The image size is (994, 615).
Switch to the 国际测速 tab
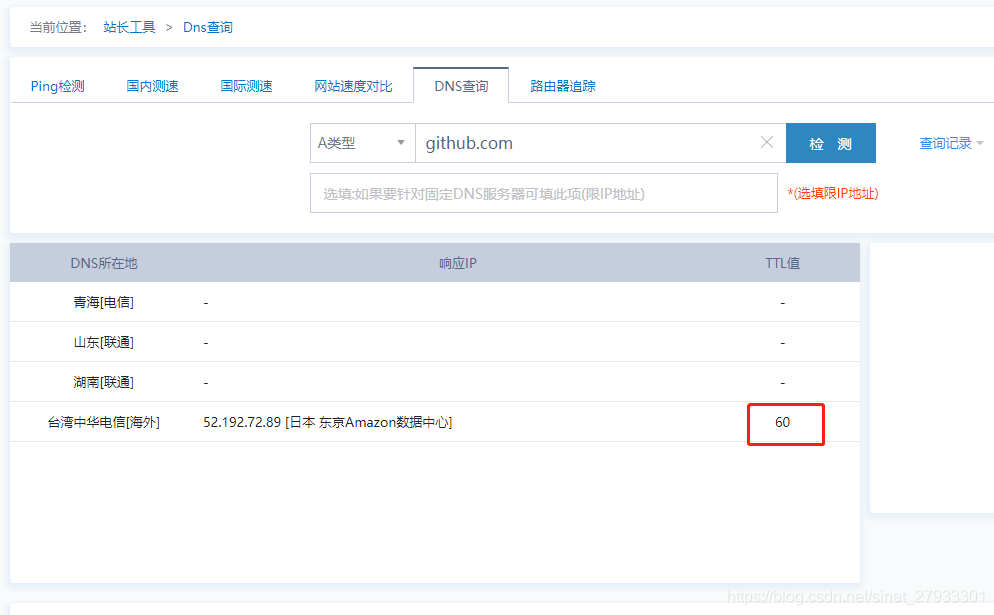click(x=247, y=86)
